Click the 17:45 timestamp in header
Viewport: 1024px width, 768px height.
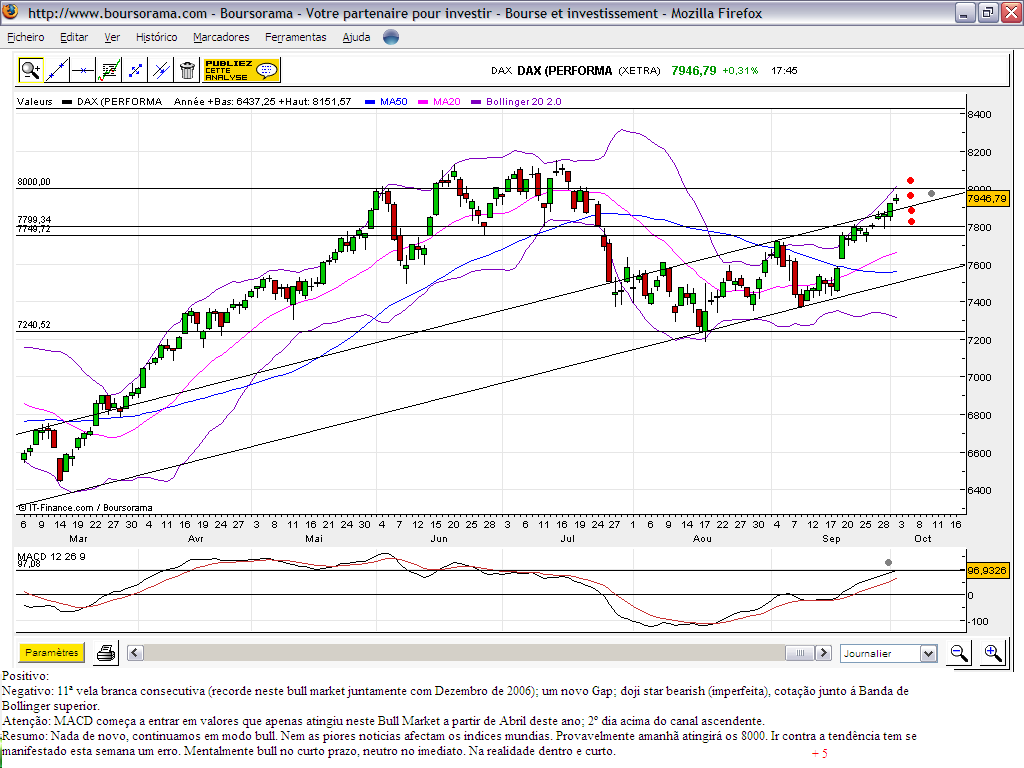click(x=784, y=71)
